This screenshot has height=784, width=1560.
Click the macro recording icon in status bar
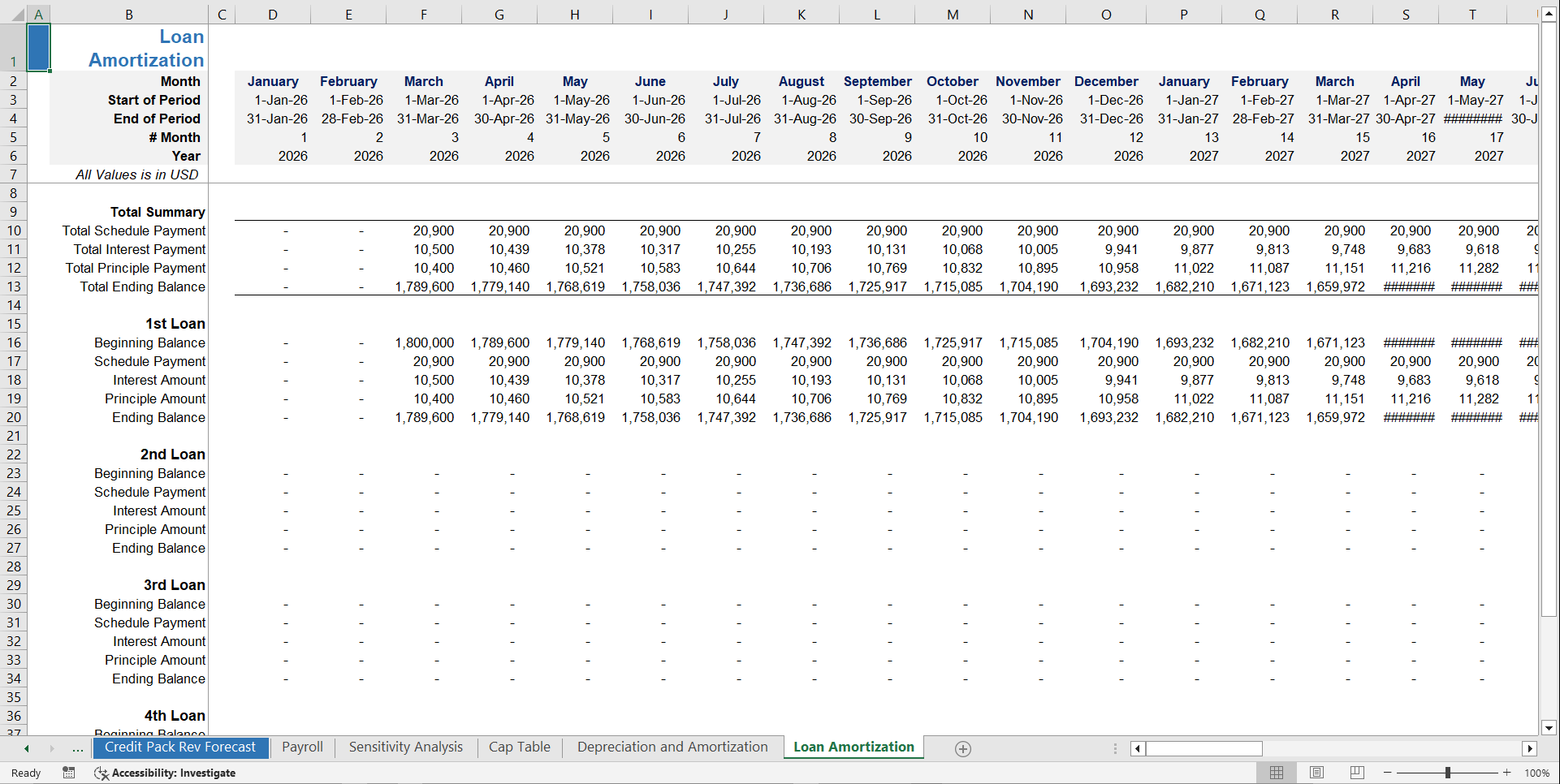(x=69, y=773)
